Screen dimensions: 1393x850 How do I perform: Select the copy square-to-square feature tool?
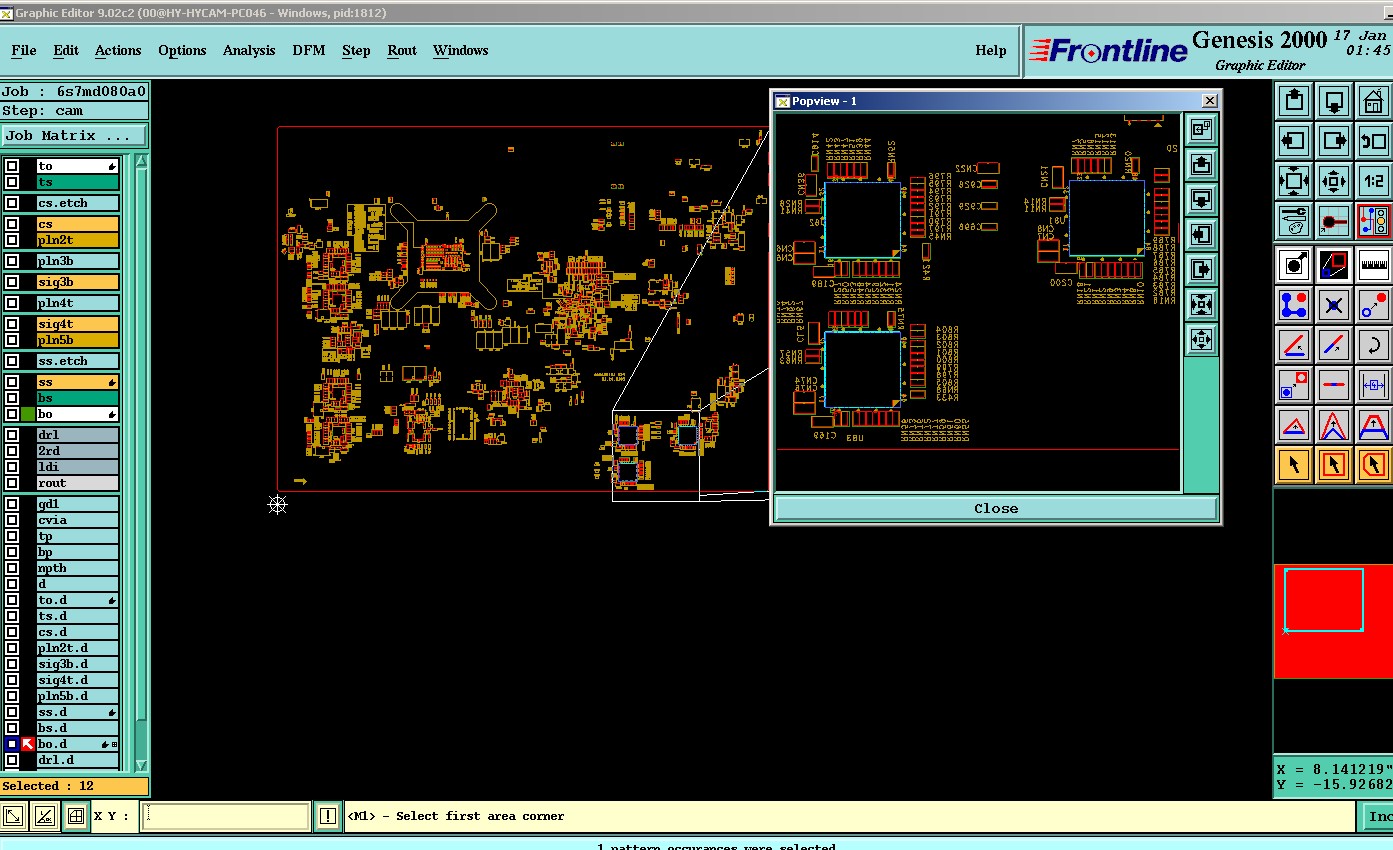click(1294, 385)
